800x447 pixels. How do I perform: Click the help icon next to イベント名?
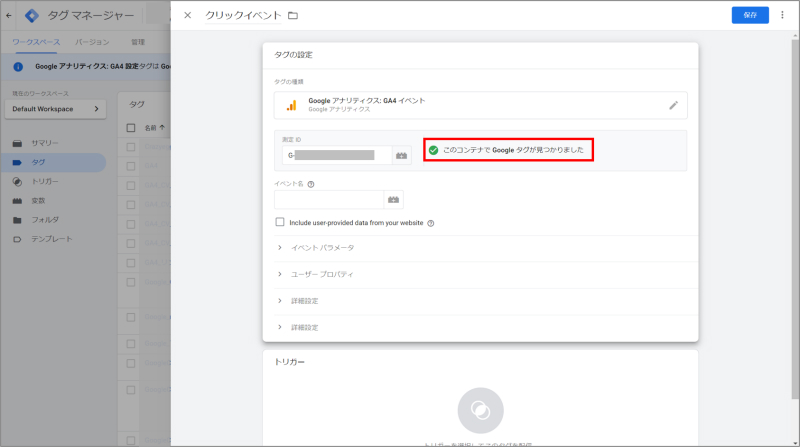311,184
